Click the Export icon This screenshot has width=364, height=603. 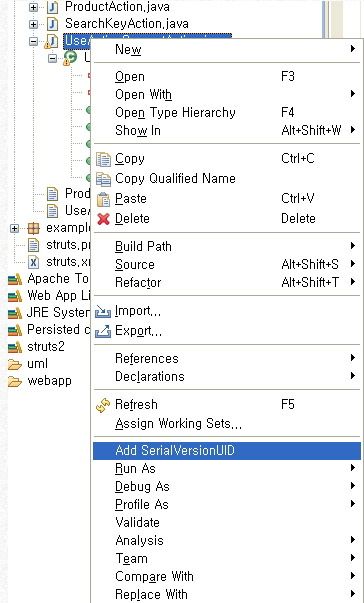click(103, 331)
